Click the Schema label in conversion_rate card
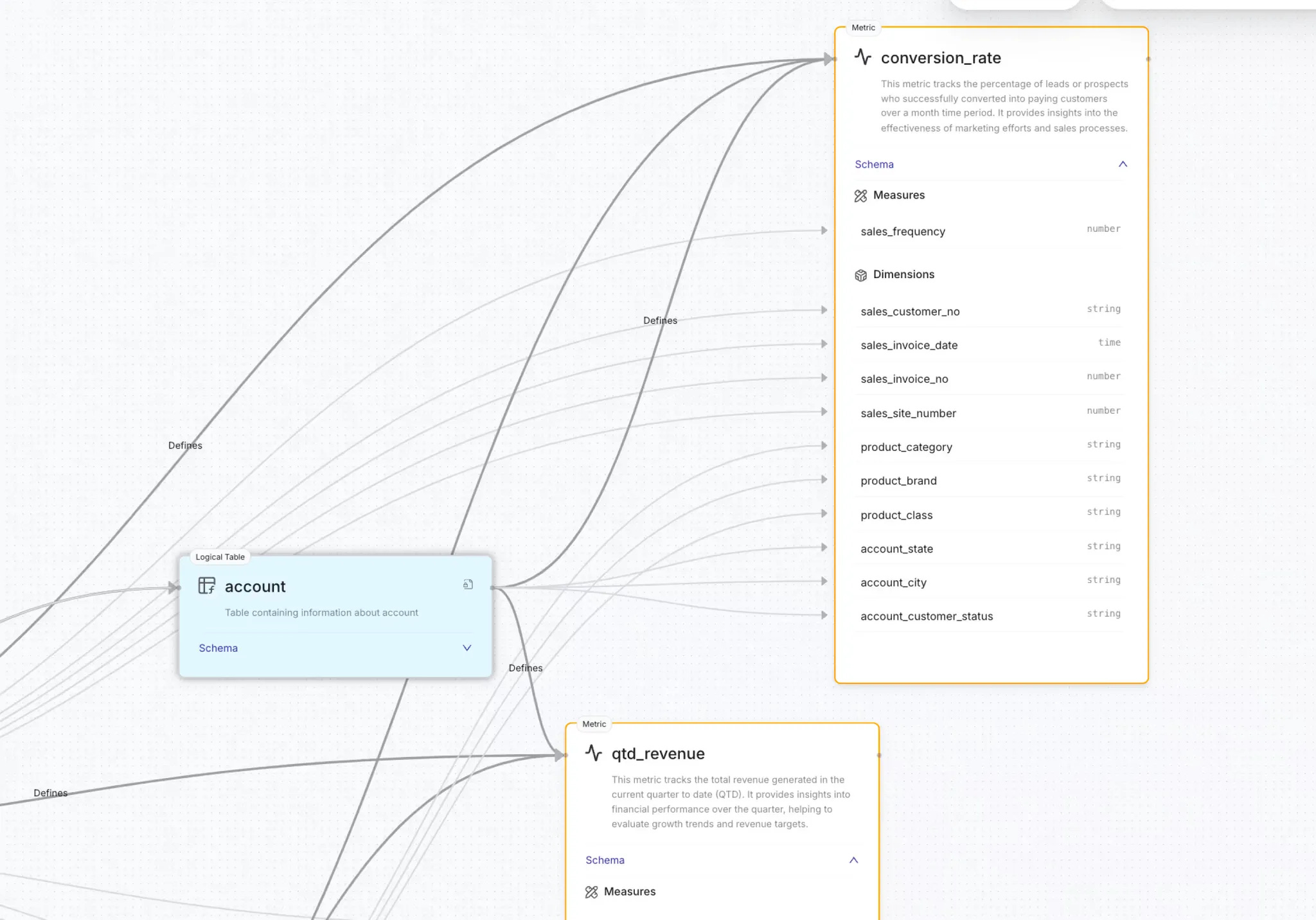 [874, 164]
